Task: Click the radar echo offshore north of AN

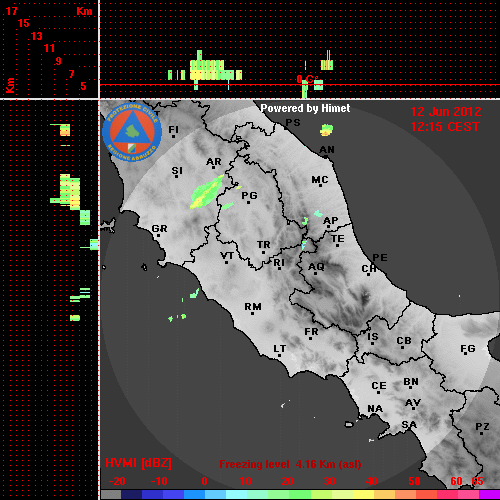Action: point(327,130)
